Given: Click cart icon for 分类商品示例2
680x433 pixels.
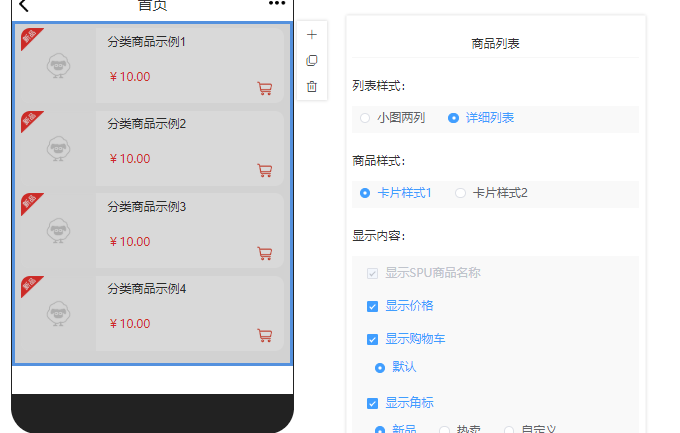Looking at the screenshot, I should coord(265,171).
